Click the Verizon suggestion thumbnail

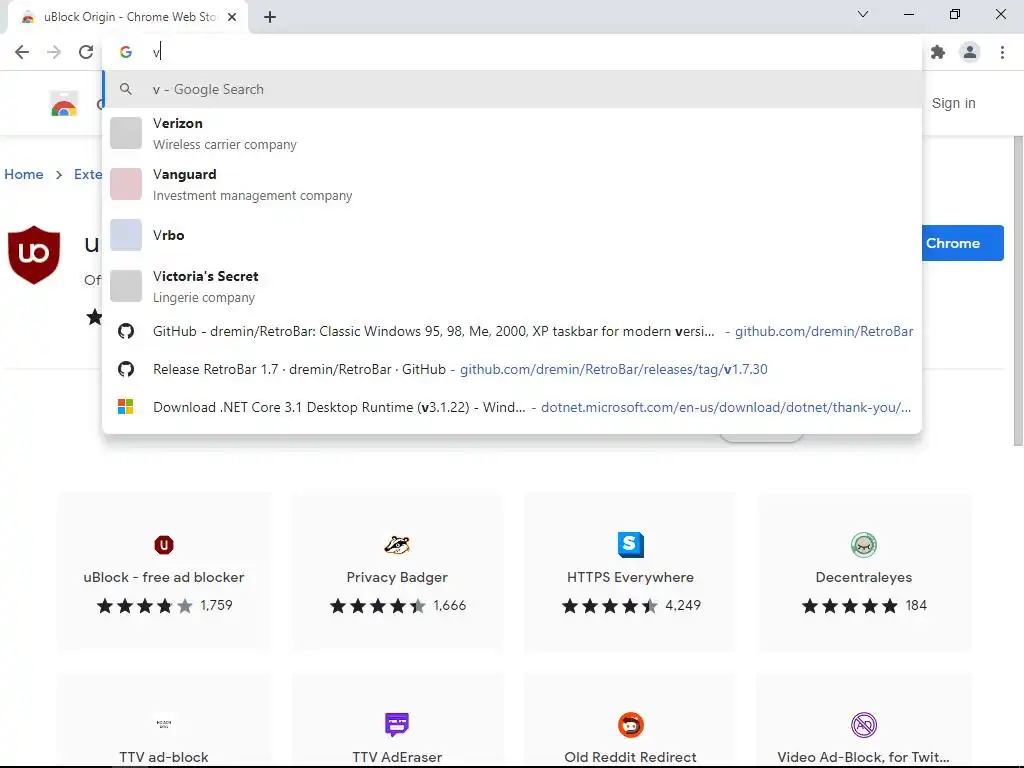click(x=125, y=133)
